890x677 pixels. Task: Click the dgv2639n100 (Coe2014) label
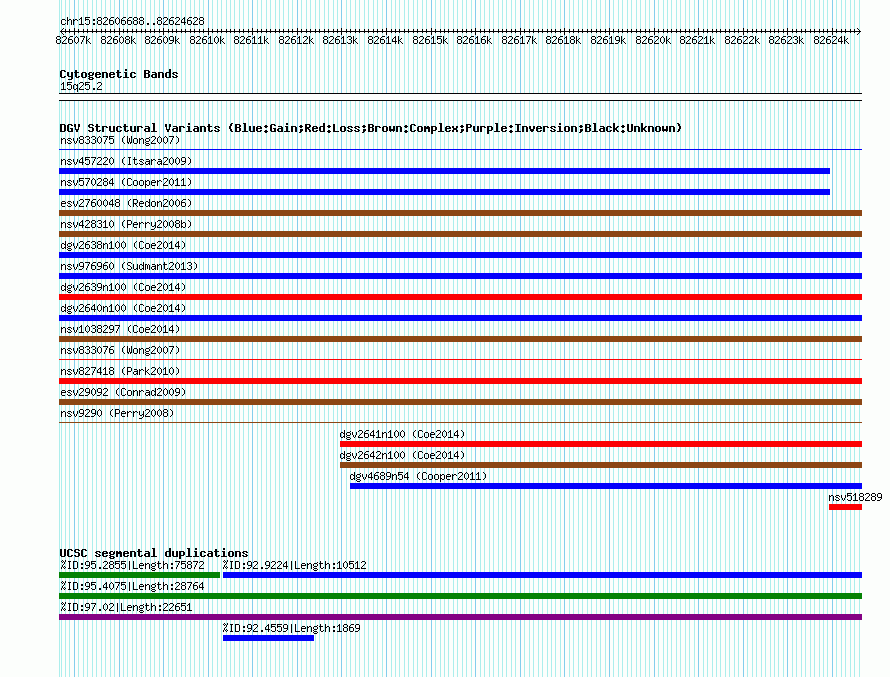coord(123,287)
